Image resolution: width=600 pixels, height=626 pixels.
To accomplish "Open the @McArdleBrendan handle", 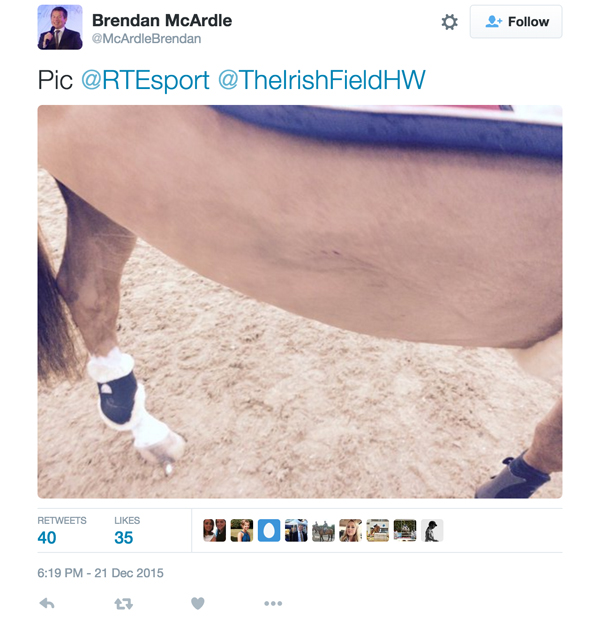I will tap(147, 39).
